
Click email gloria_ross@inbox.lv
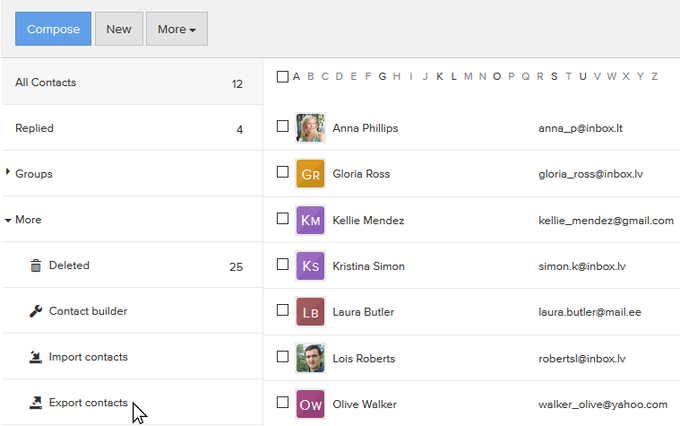[591, 174]
